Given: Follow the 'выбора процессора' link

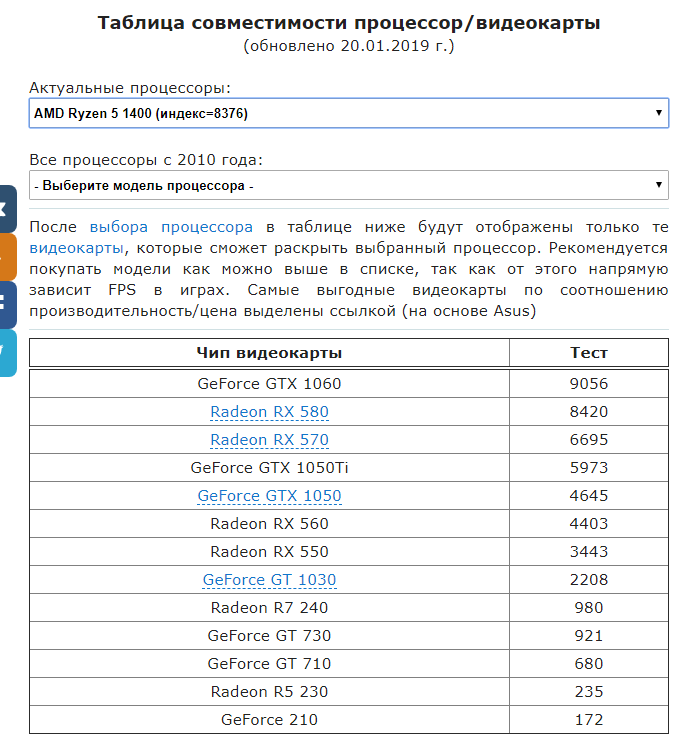Looking at the screenshot, I should pos(171,227).
